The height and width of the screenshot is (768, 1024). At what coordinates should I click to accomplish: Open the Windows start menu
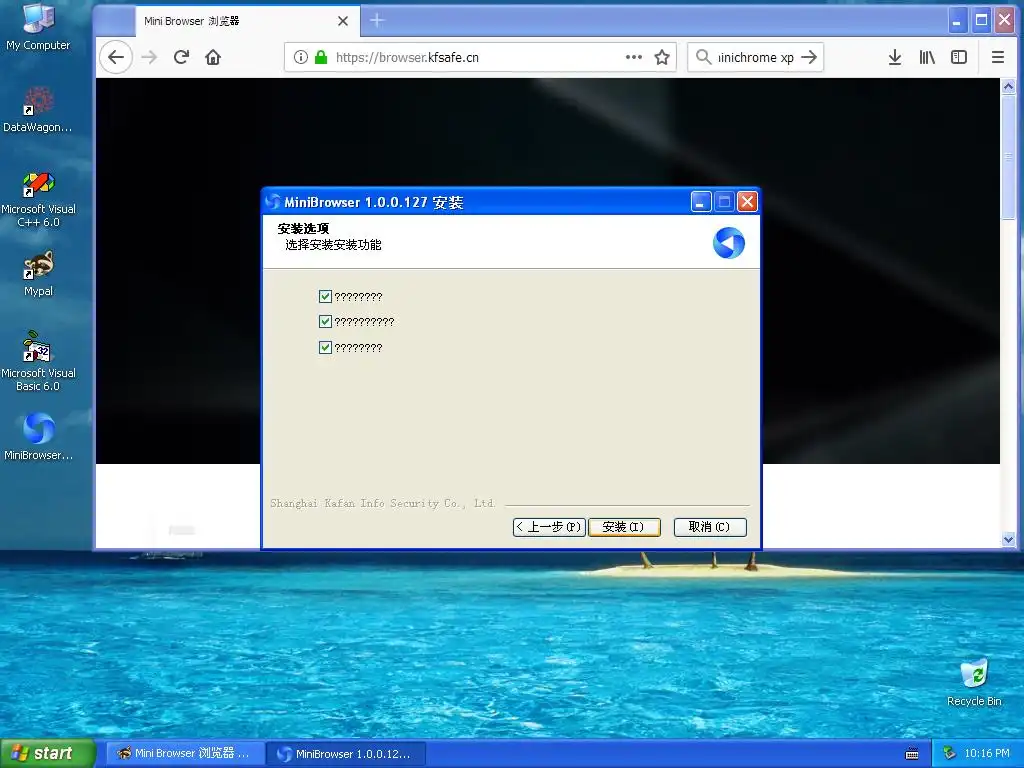[x=48, y=753]
